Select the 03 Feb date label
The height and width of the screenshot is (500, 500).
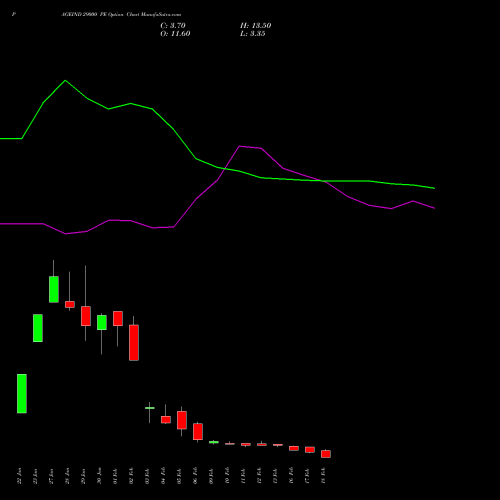[x=147, y=476]
